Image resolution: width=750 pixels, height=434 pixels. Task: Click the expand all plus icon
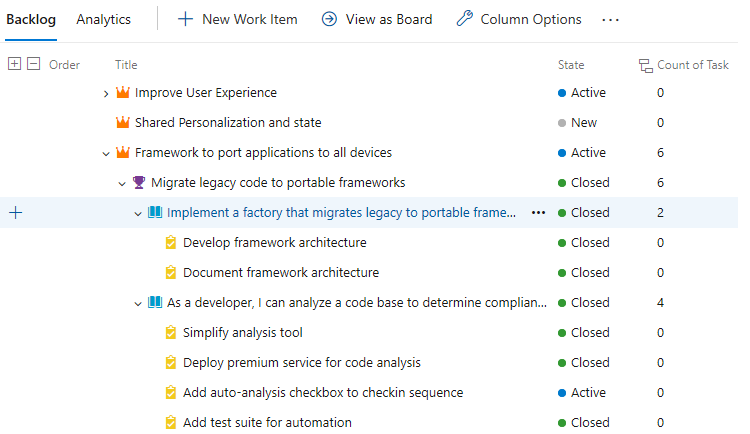14,64
